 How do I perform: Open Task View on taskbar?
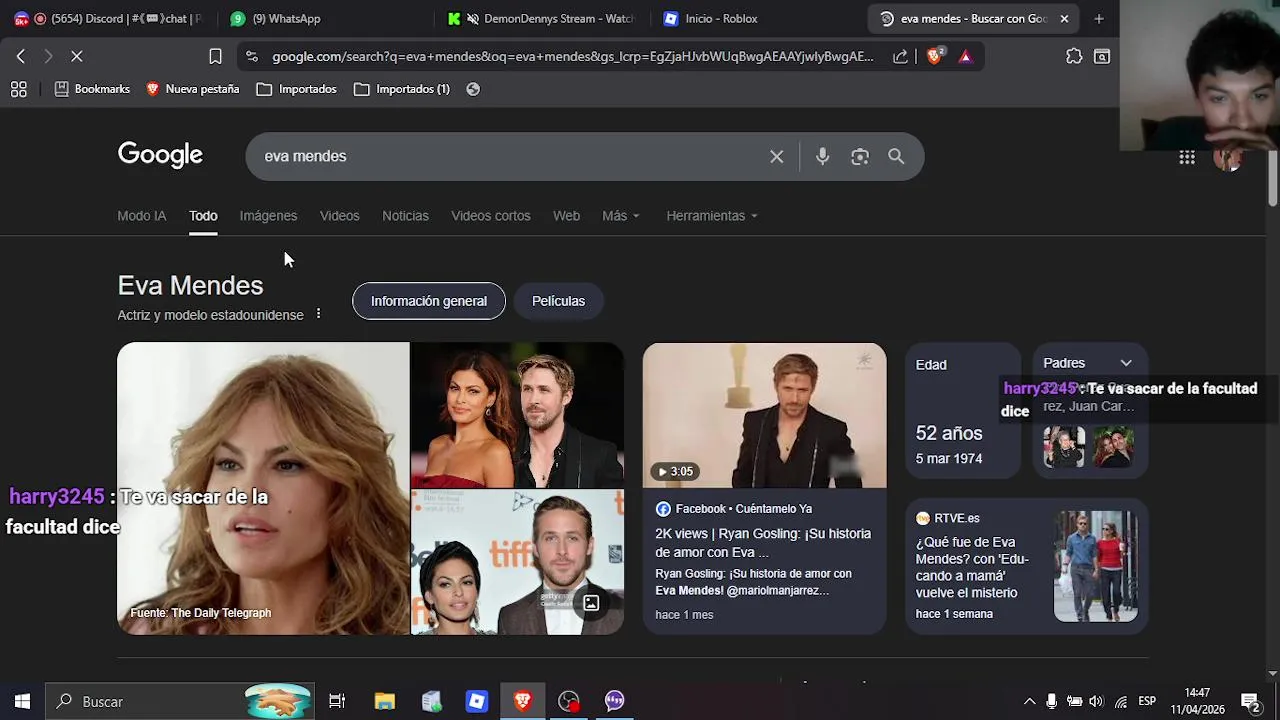337,701
